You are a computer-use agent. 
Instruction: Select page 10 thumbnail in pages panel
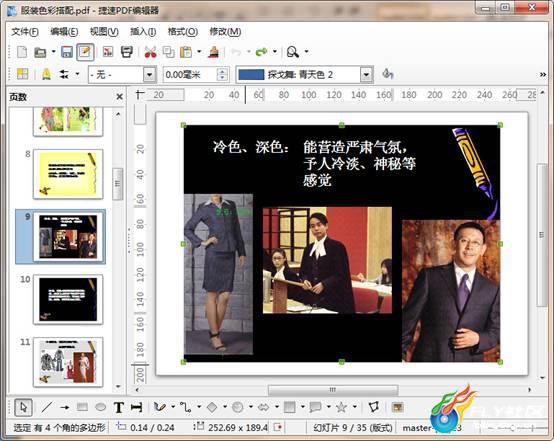(68, 300)
